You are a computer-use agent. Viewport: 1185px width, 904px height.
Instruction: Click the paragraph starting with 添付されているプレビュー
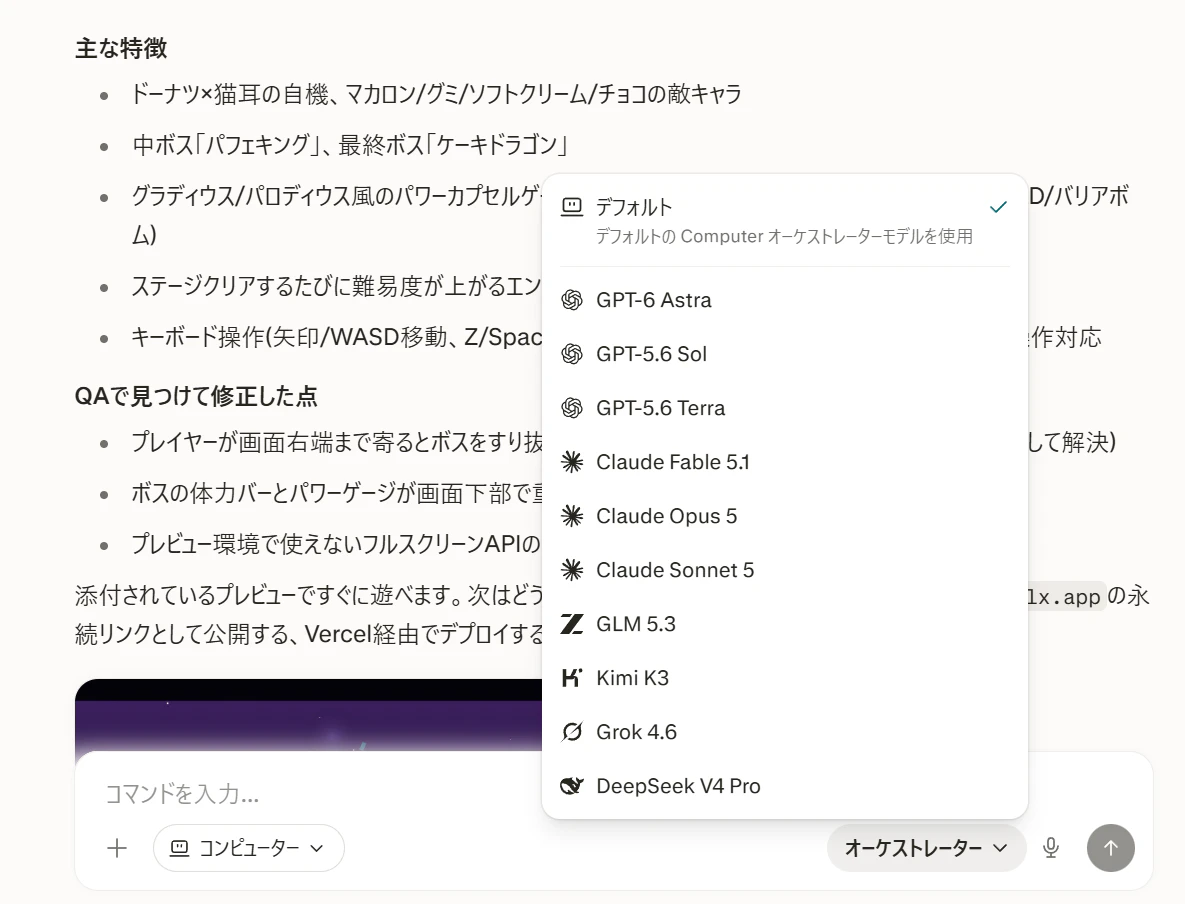click(x=309, y=615)
